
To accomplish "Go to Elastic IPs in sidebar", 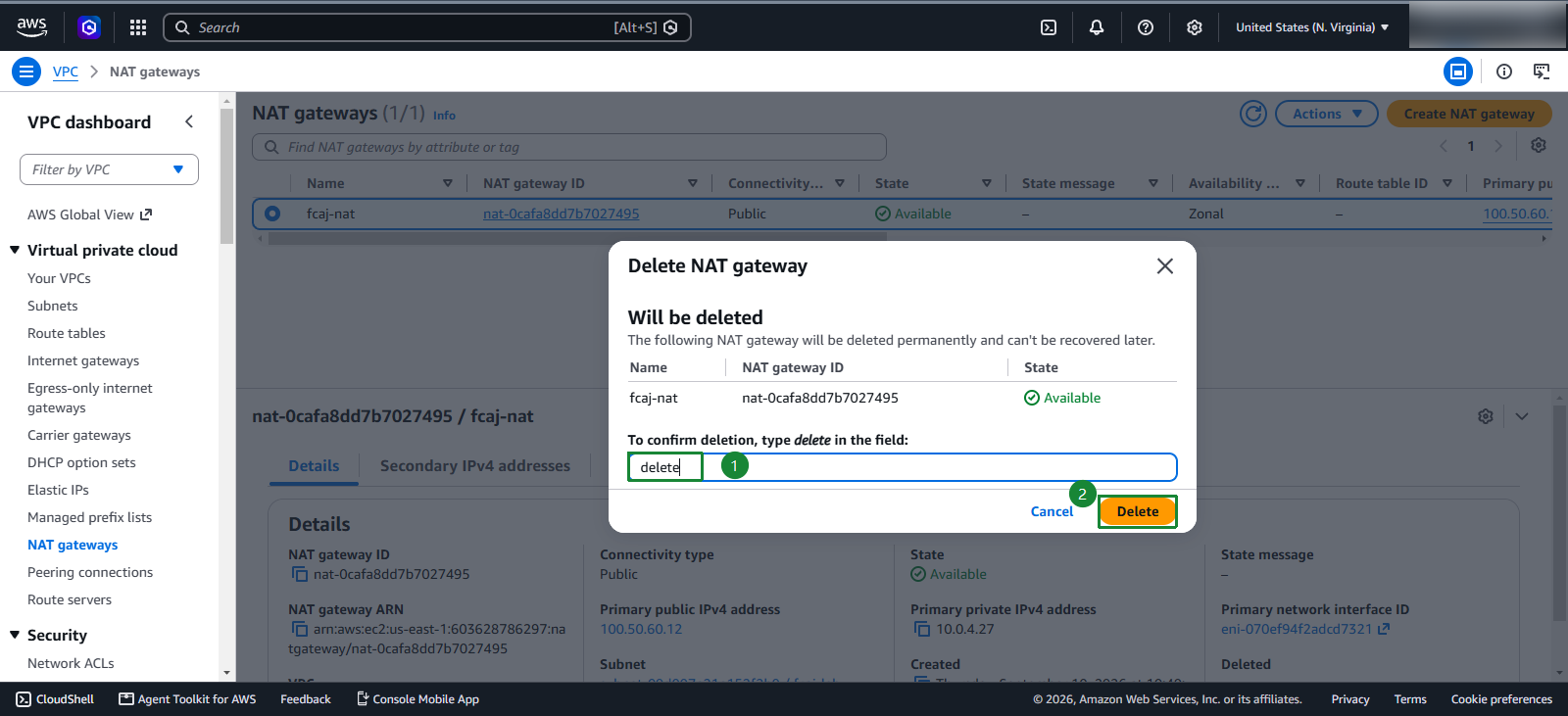I will click(x=58, y=490).
